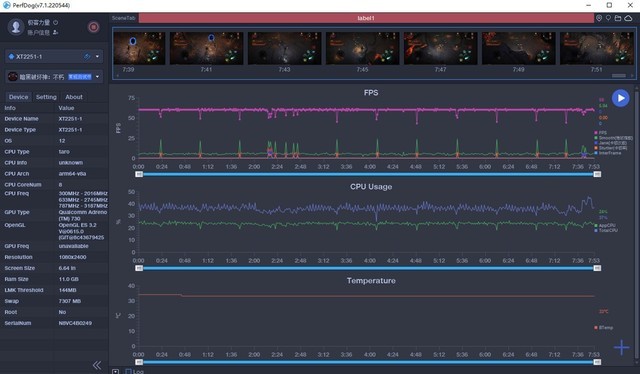The image size is (640, 374).
Task: Click the thumbnail strip horizontal scrollbar
Action: click(619, 76)
